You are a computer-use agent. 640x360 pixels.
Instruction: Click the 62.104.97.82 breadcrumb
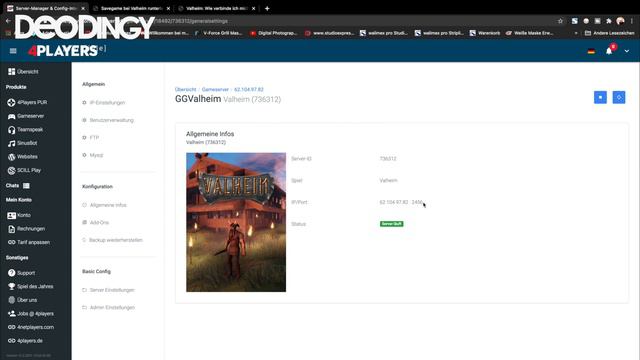(x=249, y=89)
